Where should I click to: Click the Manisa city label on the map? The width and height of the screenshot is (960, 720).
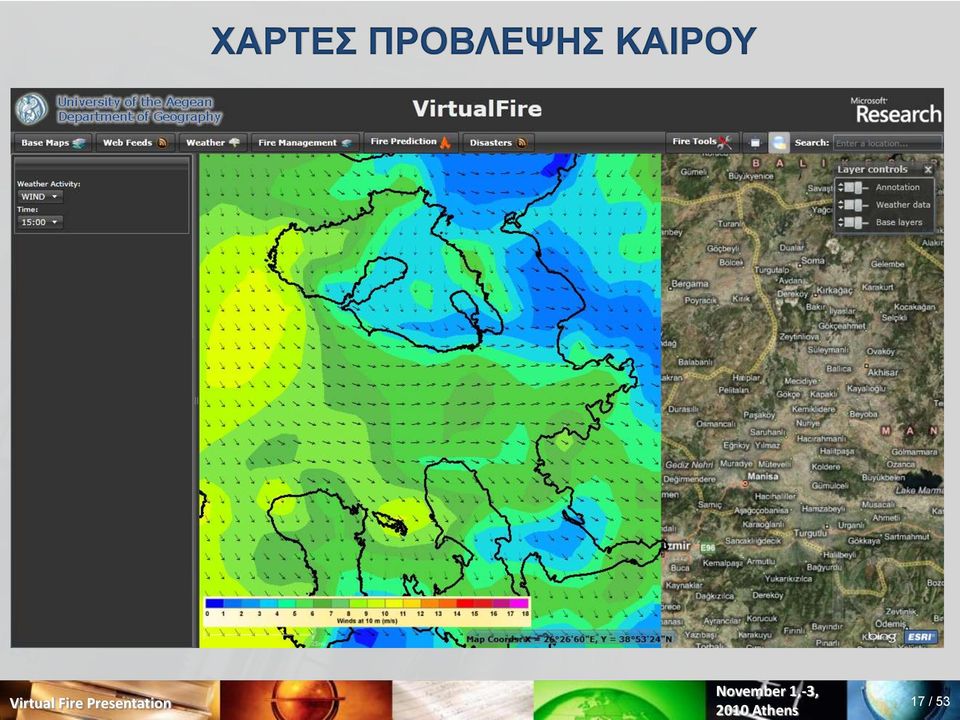[x=762, y=476]
